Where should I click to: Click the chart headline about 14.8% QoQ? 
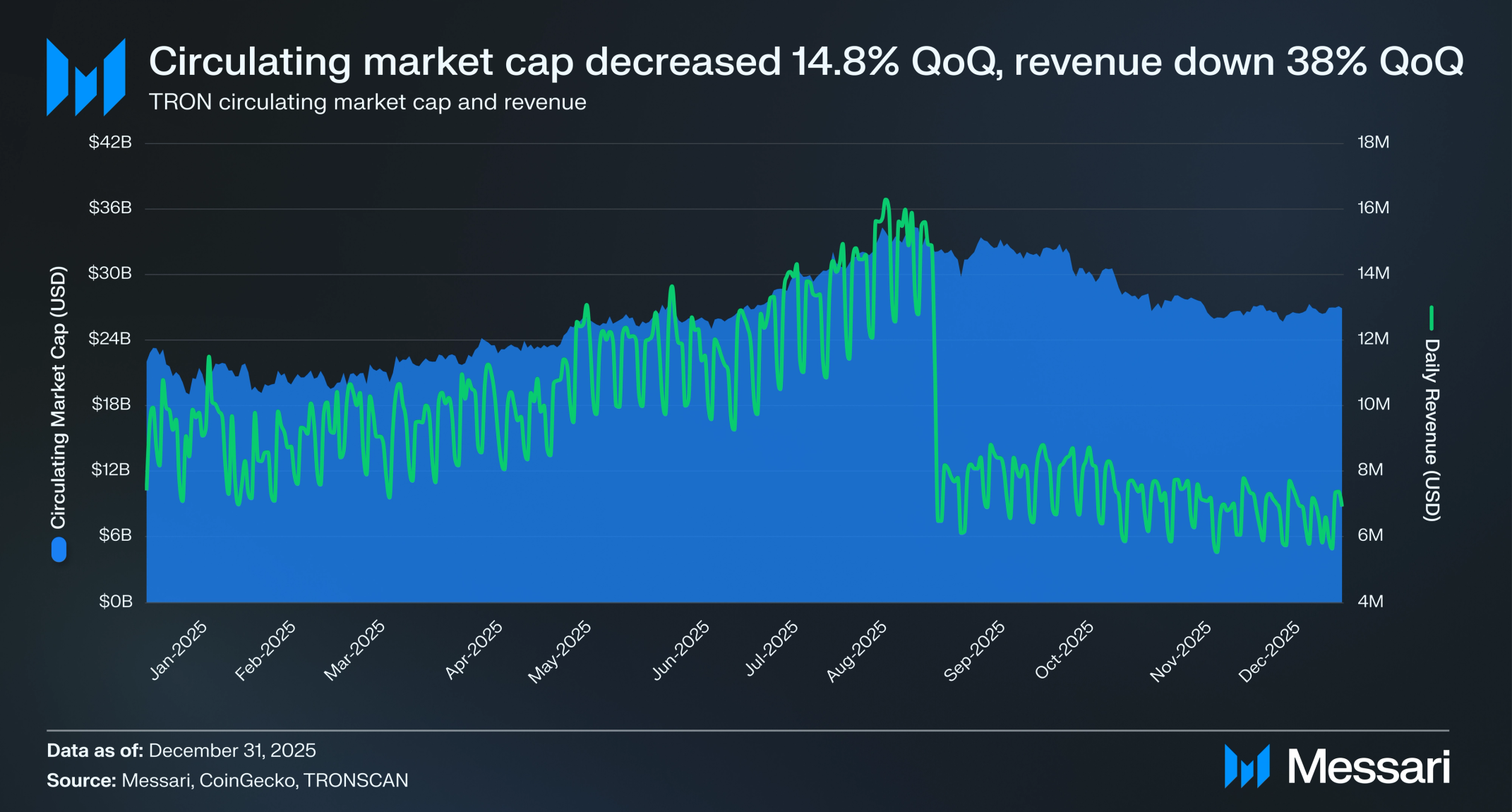[x=805, y=61]
